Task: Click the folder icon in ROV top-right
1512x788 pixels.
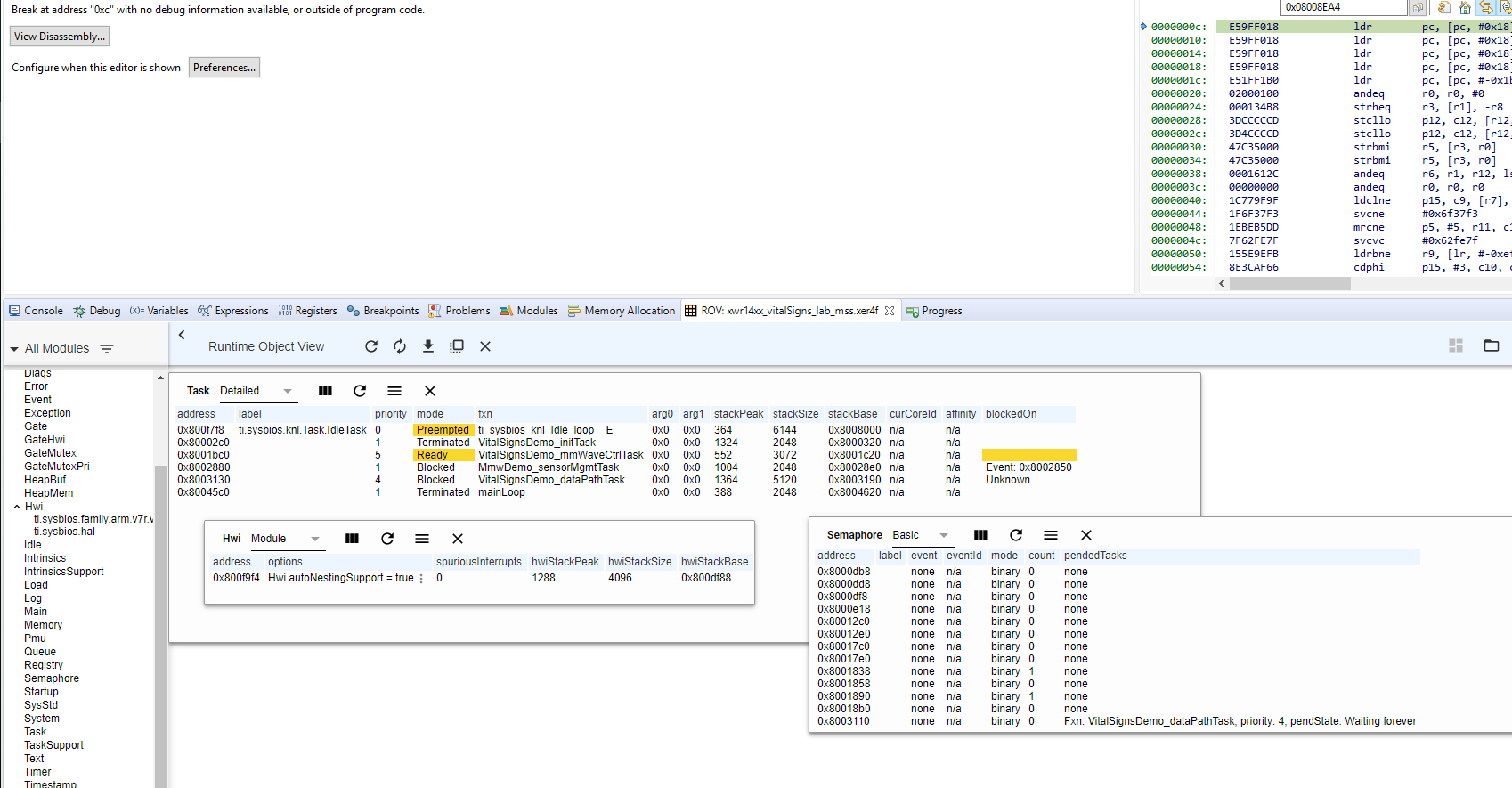Action: tap(1492, 345)
